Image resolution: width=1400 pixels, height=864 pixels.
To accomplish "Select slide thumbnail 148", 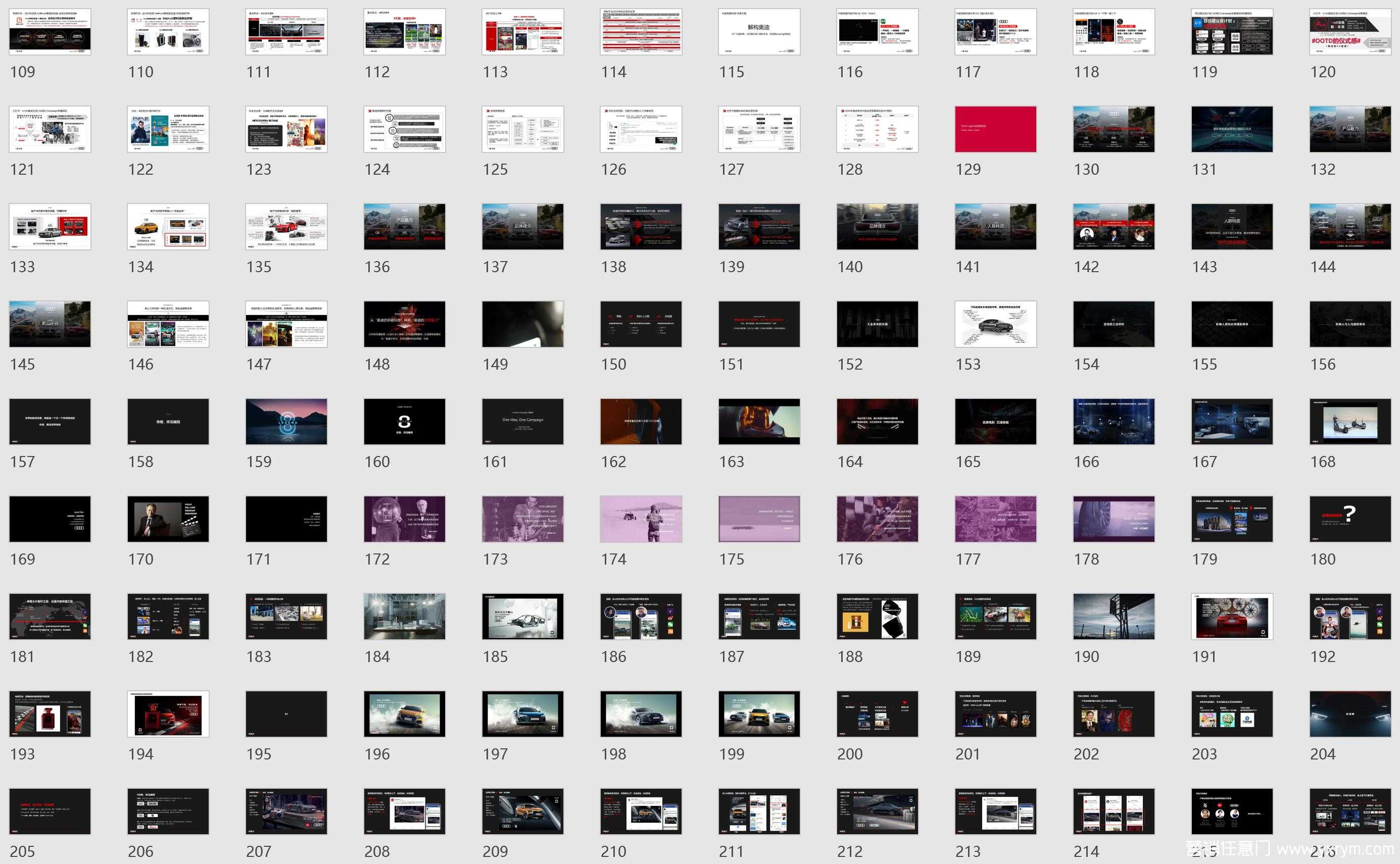I will point(404,324).
